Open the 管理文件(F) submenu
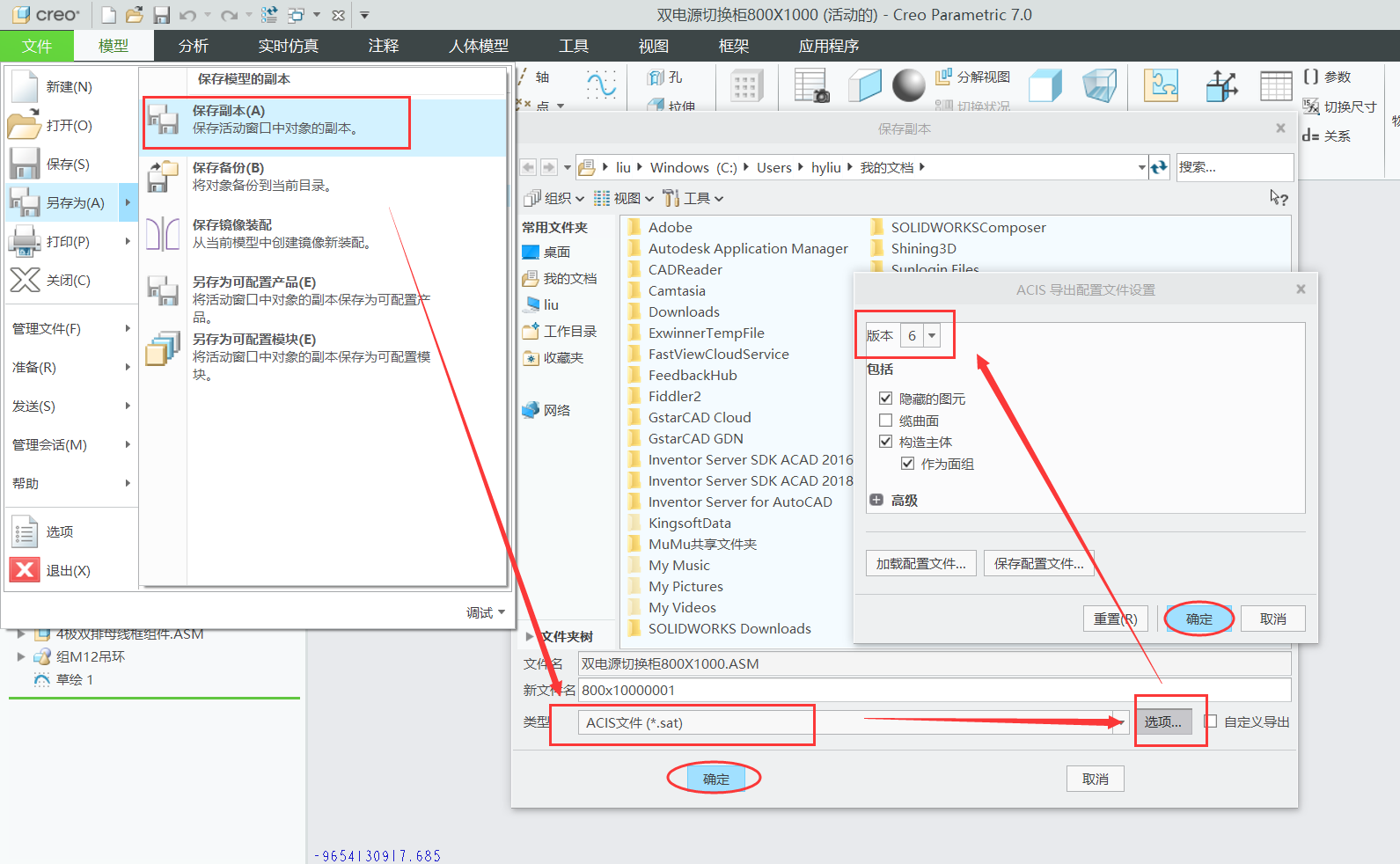This screenshot has width=1400, height=864. pos(72,328)
